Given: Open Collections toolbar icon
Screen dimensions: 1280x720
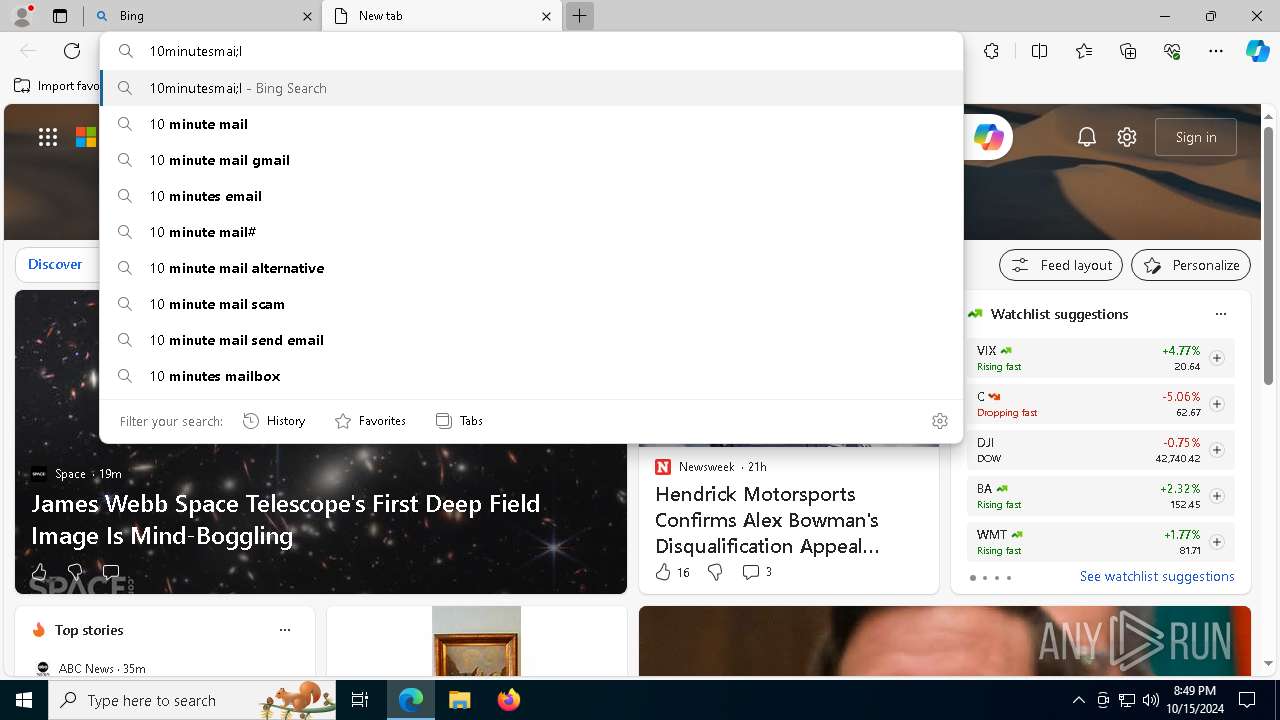Looking at the screenshot, I should (x=1128, y=51).
